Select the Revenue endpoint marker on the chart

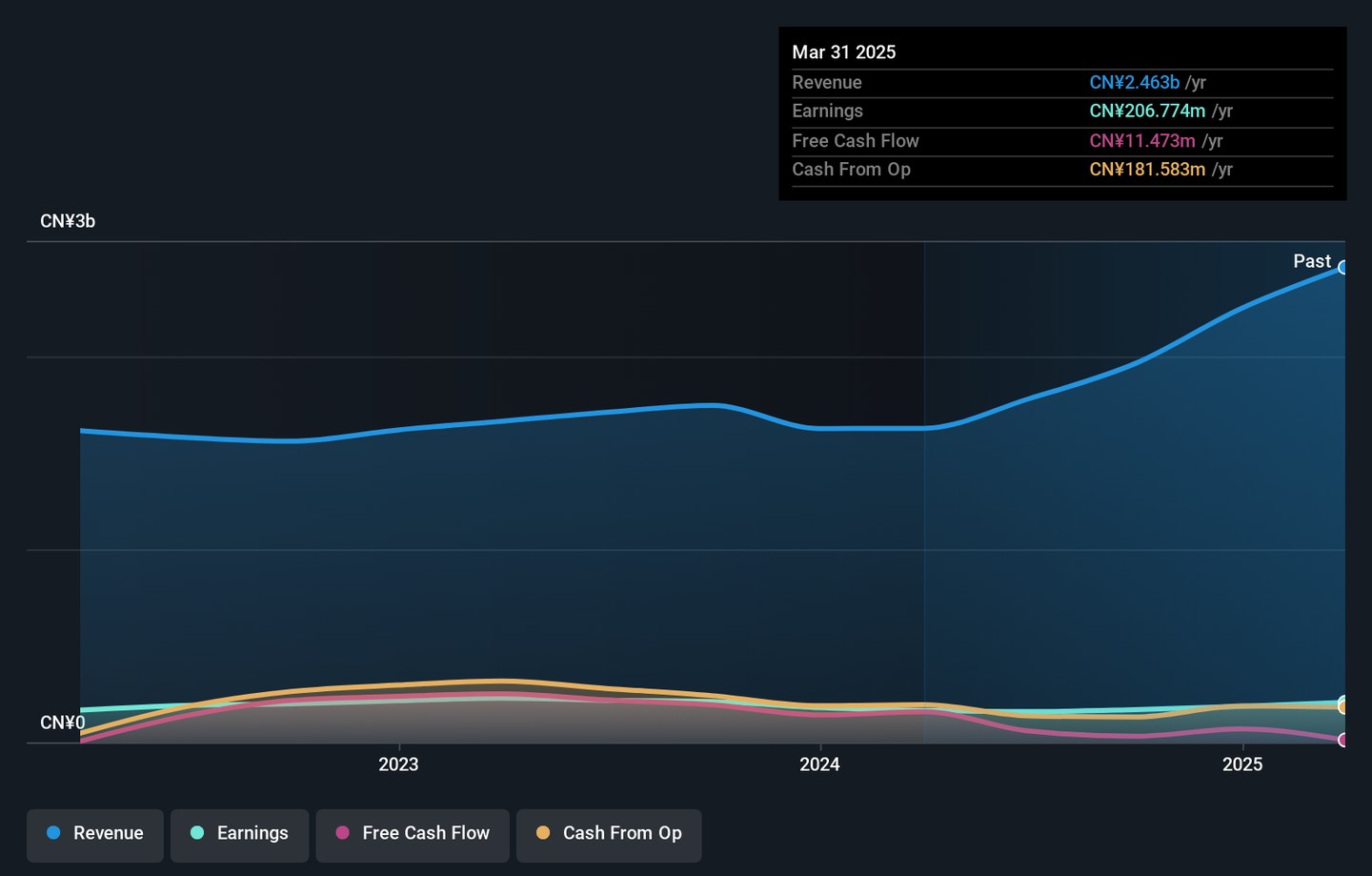pos(1342,268)
